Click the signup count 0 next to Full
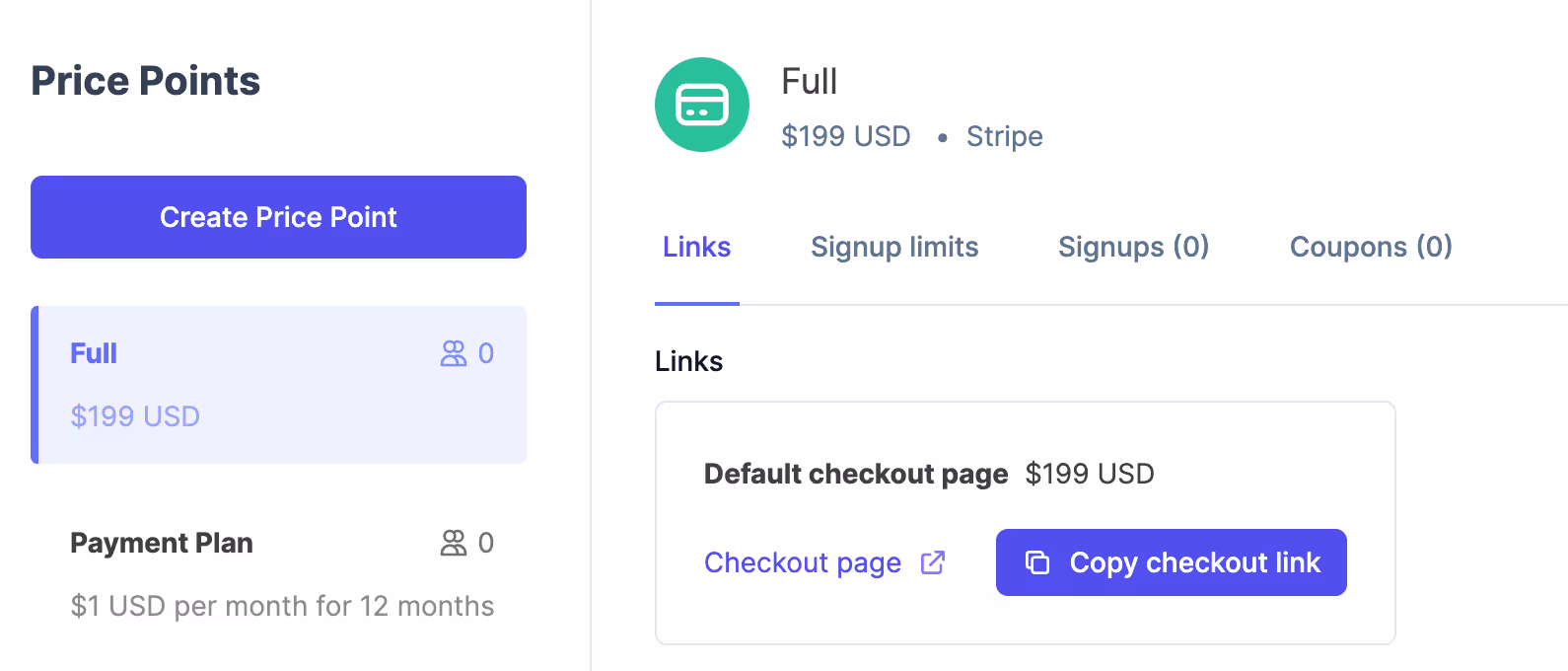Viewport: 1568px width, 671px height. point(485,352)
